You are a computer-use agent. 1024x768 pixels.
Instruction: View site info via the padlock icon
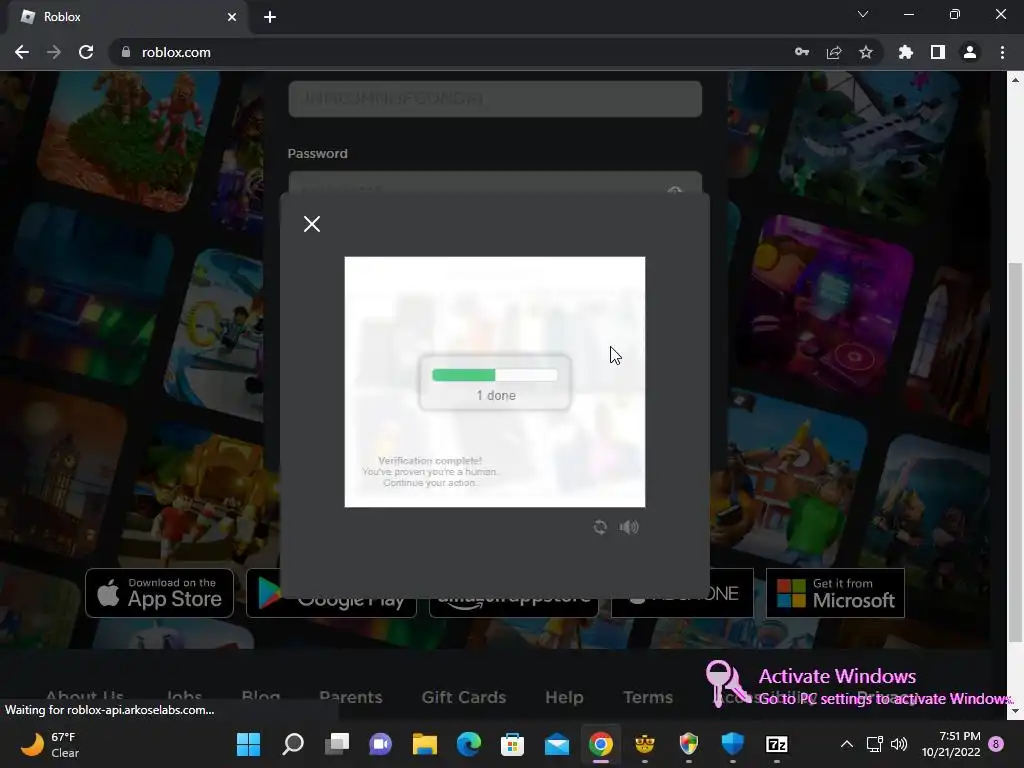(x=126, y=52)
